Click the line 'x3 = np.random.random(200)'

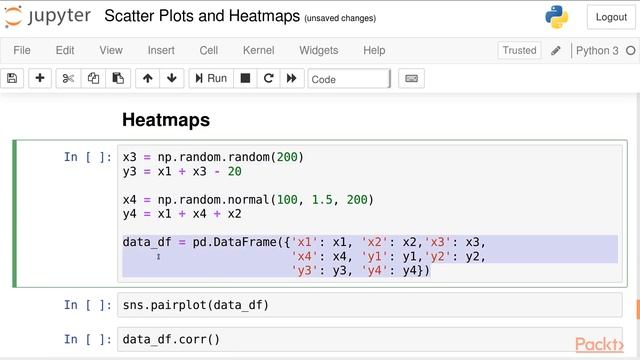(213, 157)
